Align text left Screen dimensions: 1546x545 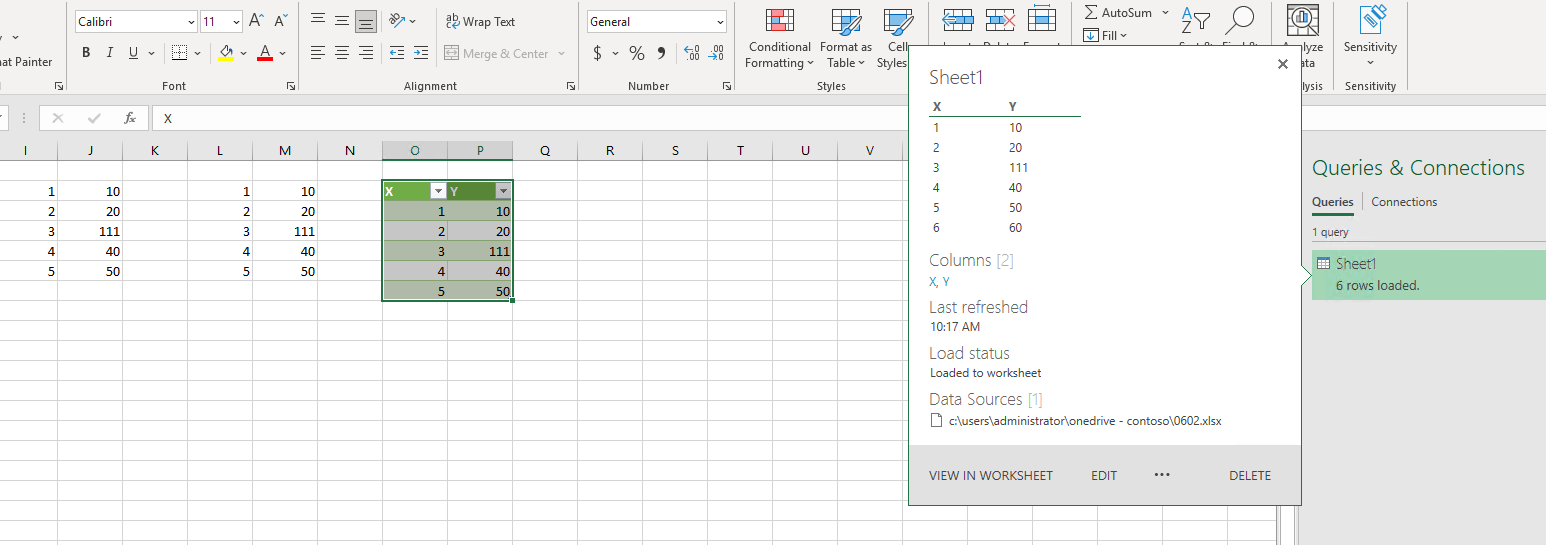pos(318,53)
